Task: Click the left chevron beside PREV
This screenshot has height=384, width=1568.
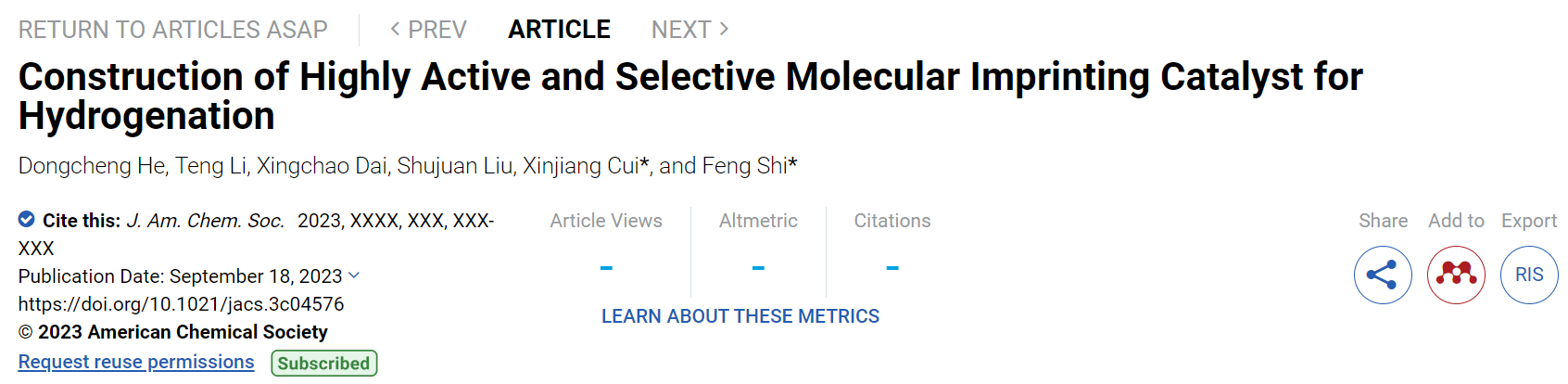Action: pyautogui.click(x=396, y=29)
